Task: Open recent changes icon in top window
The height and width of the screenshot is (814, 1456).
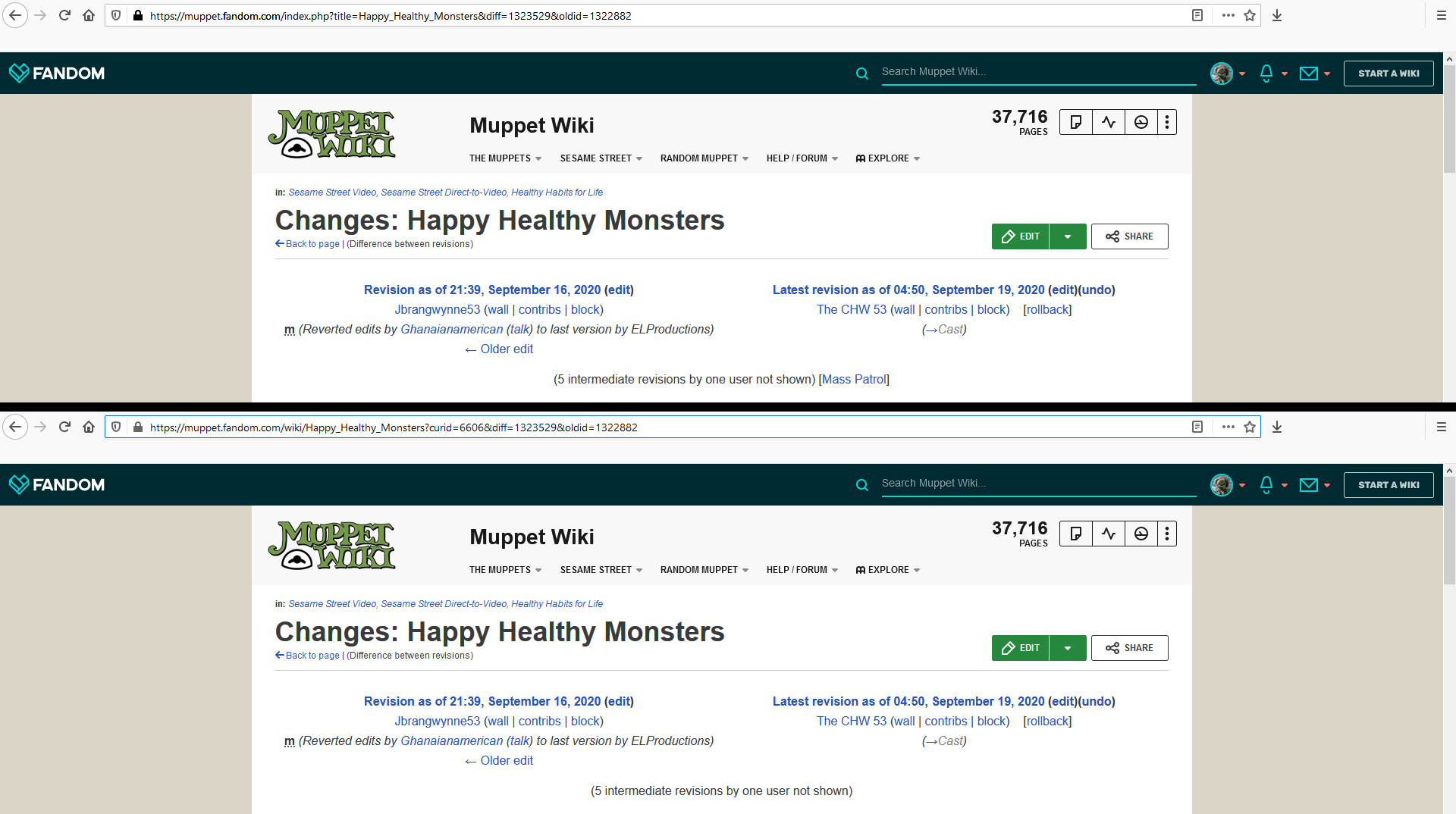Action: tap(1141, 122)
